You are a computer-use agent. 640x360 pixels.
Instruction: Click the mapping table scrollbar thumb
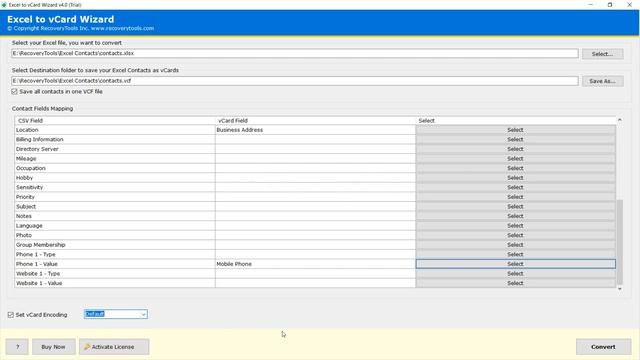click(x=620, y=242)
